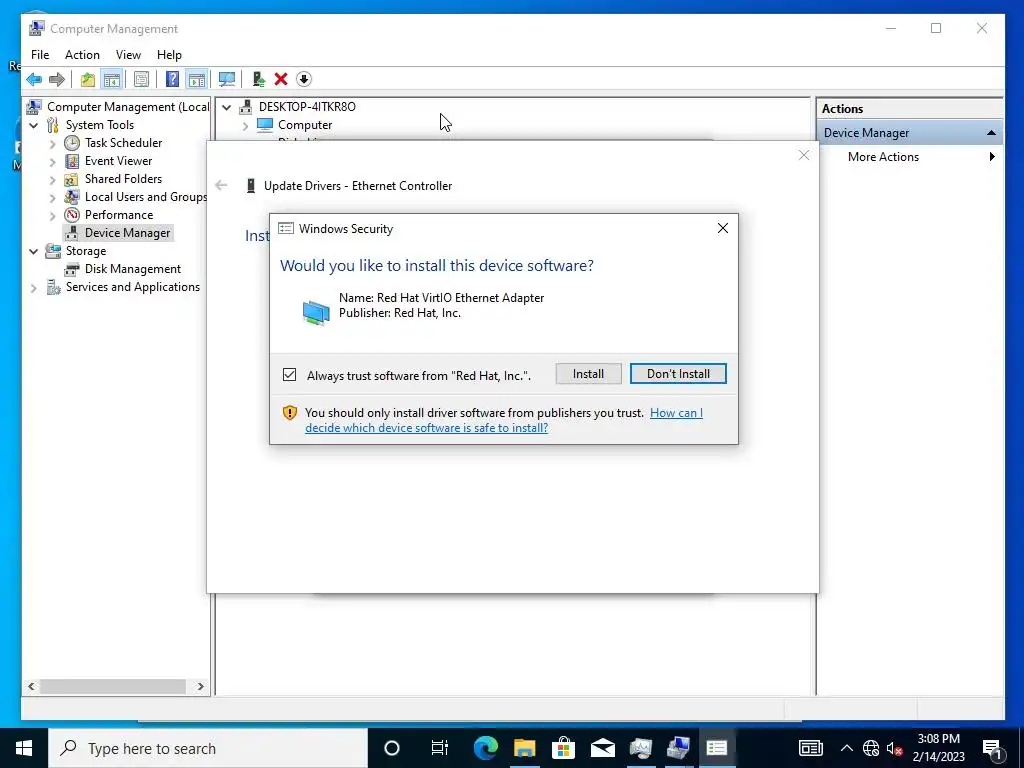Click the Cortana circle icon on taskbar
Viewport: 1024px width, 768px height.
click(x=392, y=748)
